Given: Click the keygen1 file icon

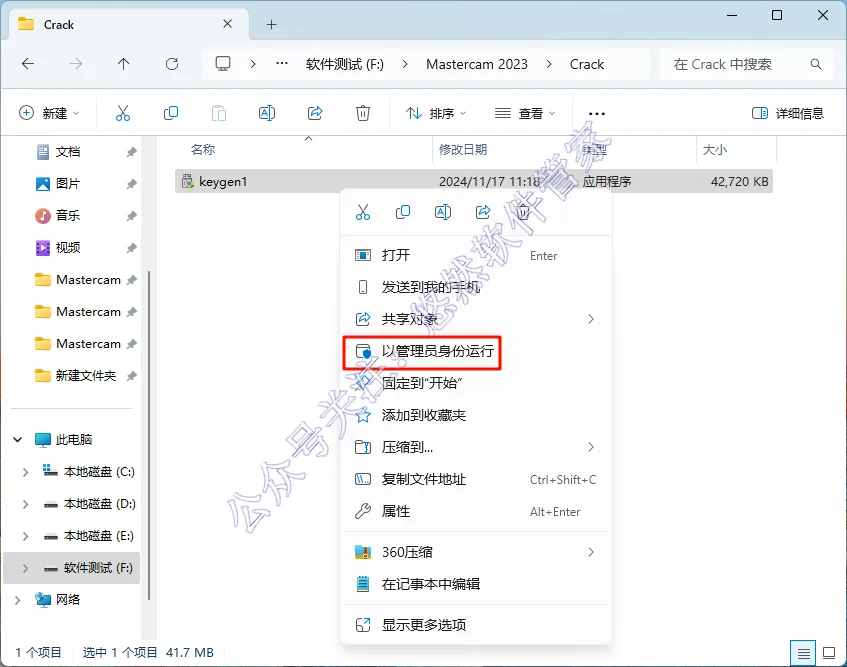Looking at the screenshot, I should 187,181.
